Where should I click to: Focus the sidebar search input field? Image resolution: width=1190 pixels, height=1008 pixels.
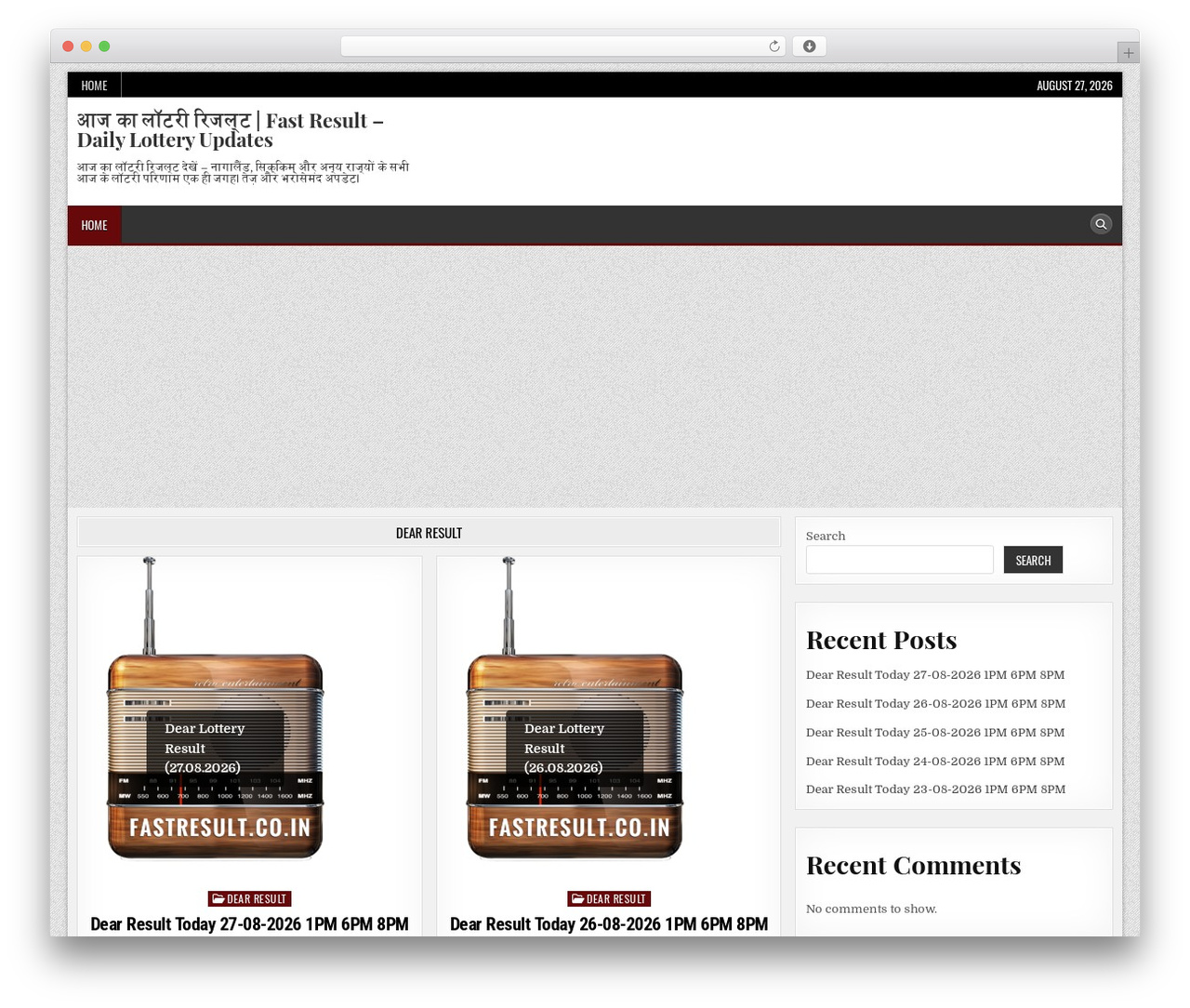899,560
